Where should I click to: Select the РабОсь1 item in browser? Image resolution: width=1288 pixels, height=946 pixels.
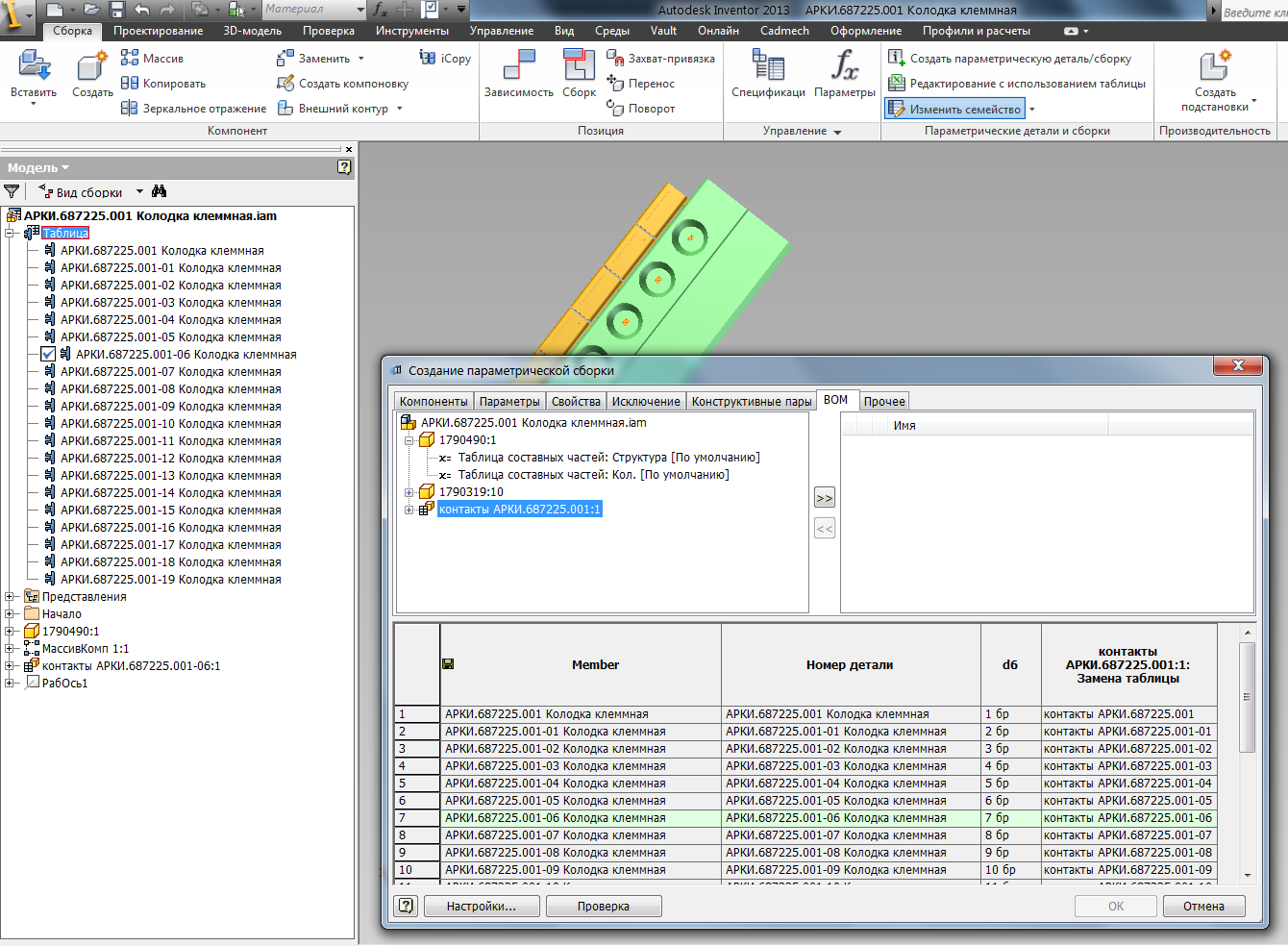[65, 683]
